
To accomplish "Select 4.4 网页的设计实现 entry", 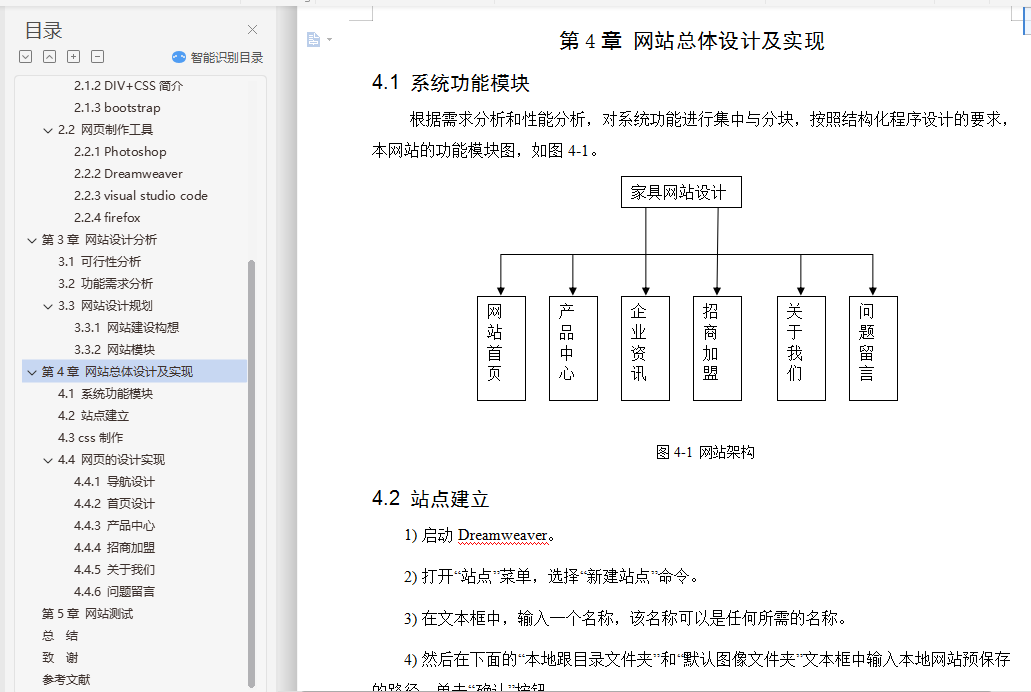I will [x=111, y=459].
